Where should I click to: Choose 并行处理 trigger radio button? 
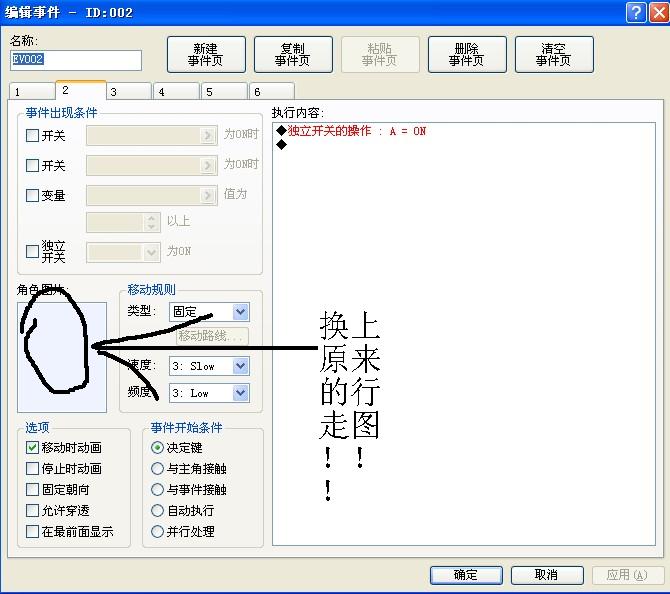pyautogui.click(x=157, y=532)
